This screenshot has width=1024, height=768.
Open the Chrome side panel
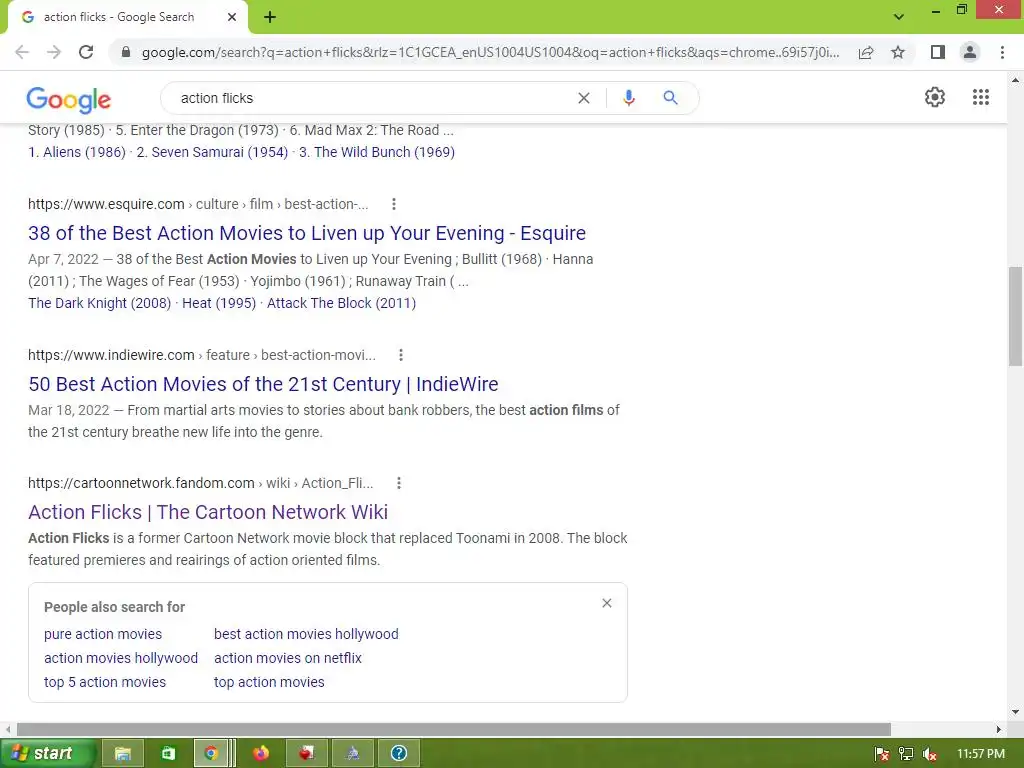(x=938, y=52)
